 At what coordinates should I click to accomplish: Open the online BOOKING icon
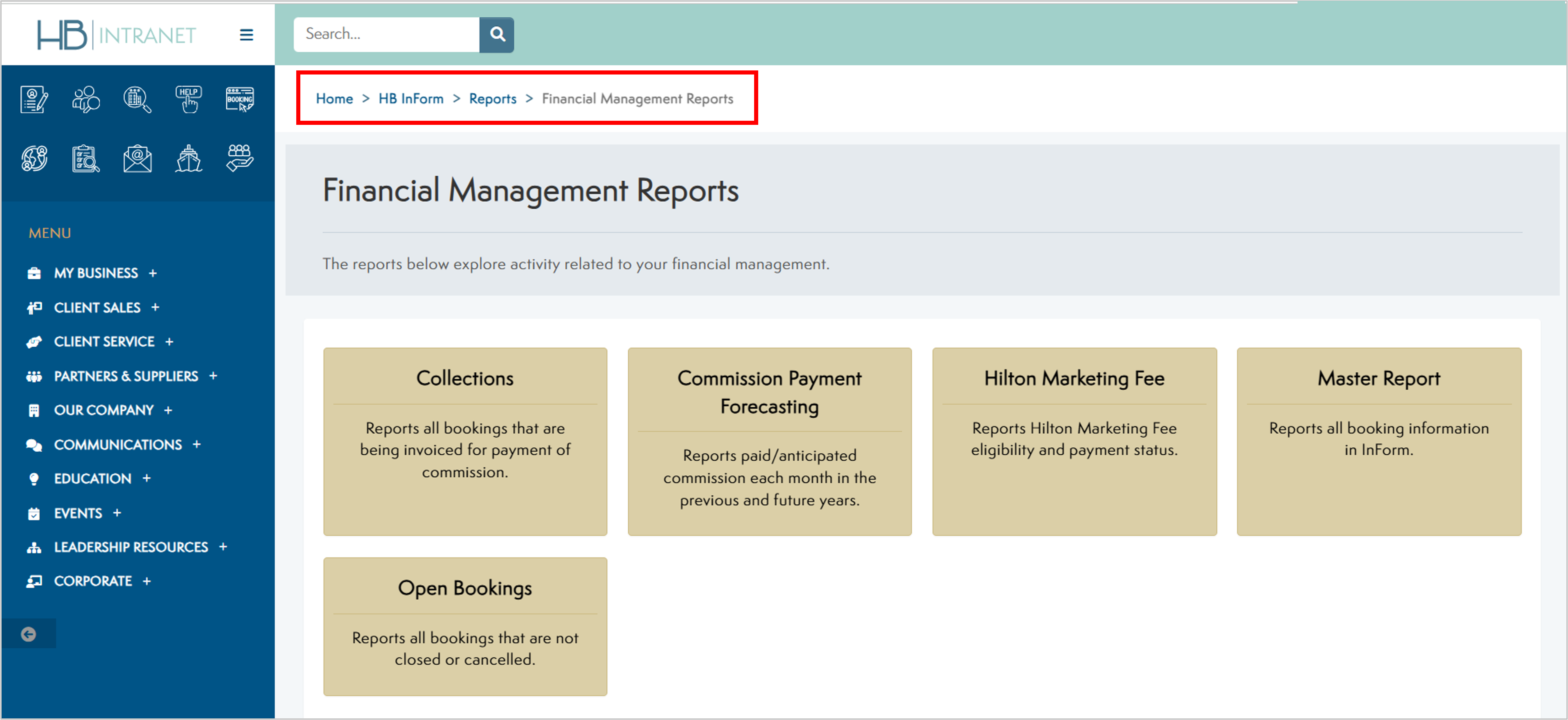pos(240,99)
